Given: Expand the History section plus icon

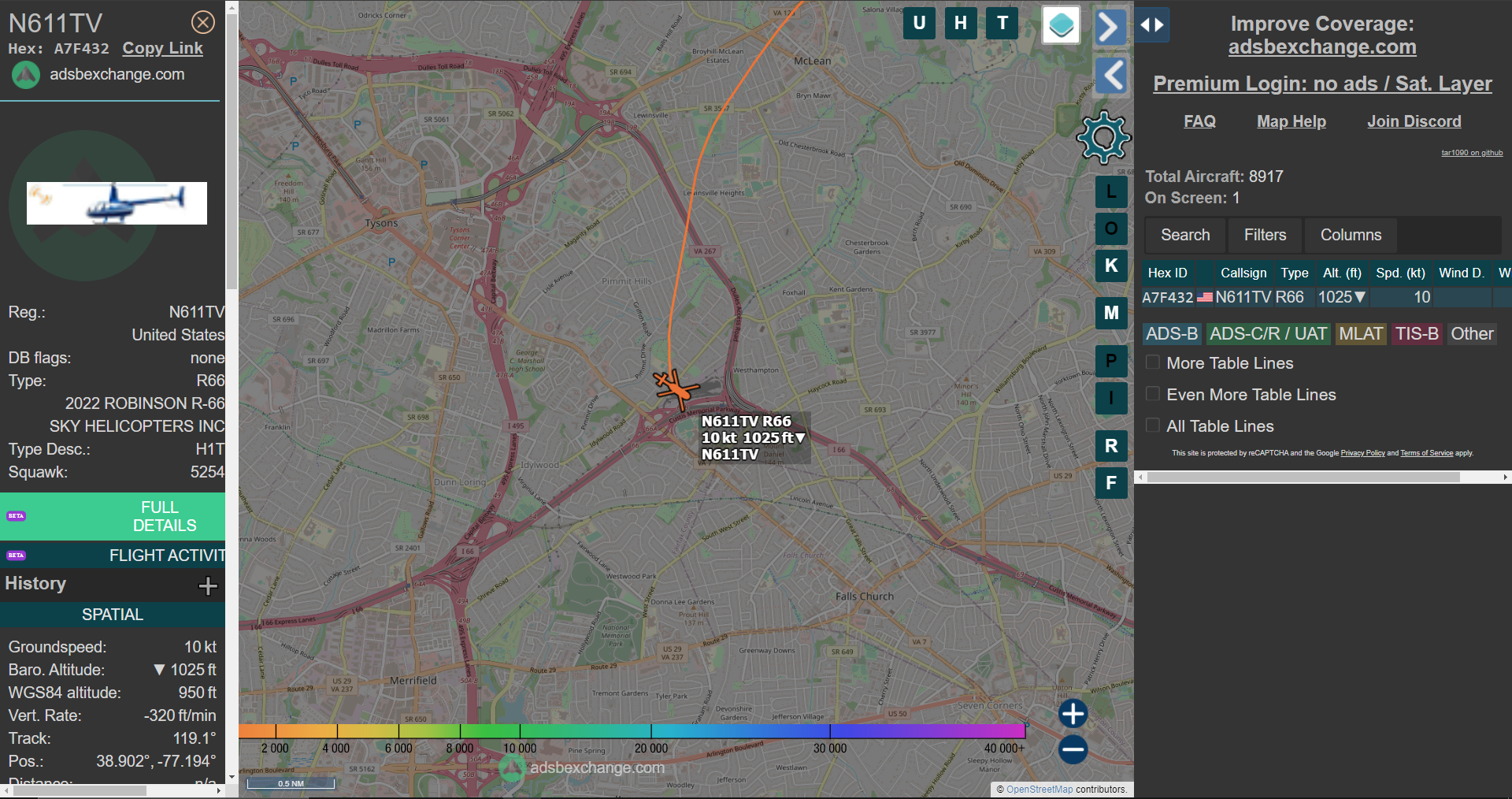Looking at the screenshot, I should [208, 585].
